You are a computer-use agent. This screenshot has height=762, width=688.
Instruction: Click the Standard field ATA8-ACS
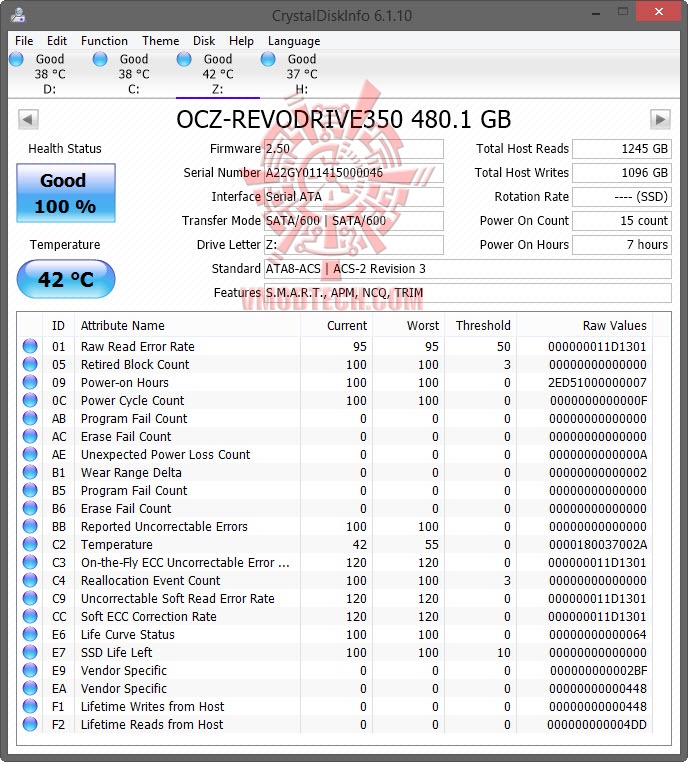(467, 269)
